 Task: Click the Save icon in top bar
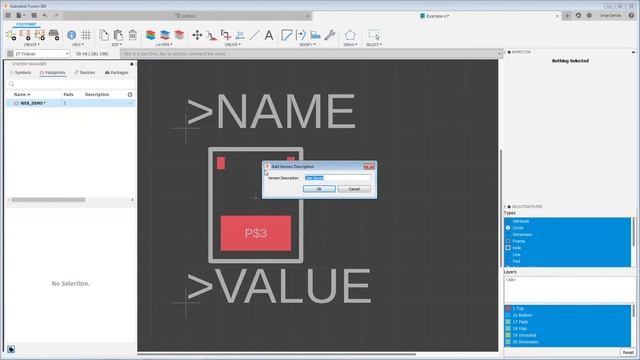tap(34, 16)
